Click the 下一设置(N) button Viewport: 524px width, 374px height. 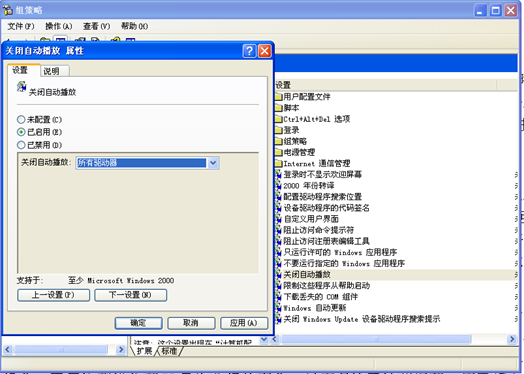tap(130, 295)
